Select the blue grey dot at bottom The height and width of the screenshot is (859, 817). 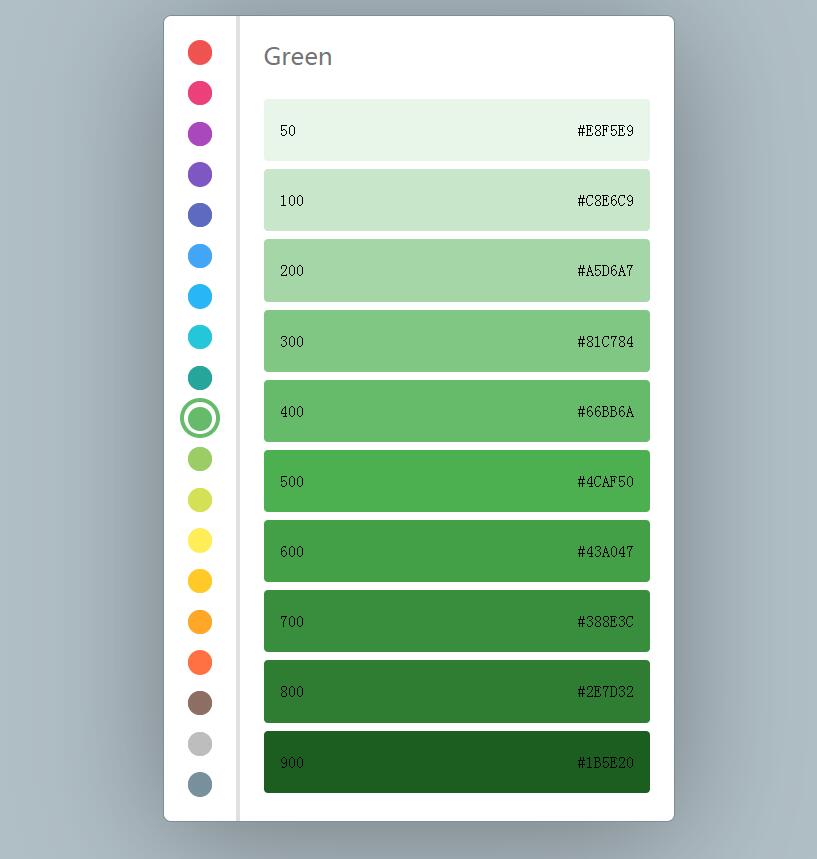(200, 784)
